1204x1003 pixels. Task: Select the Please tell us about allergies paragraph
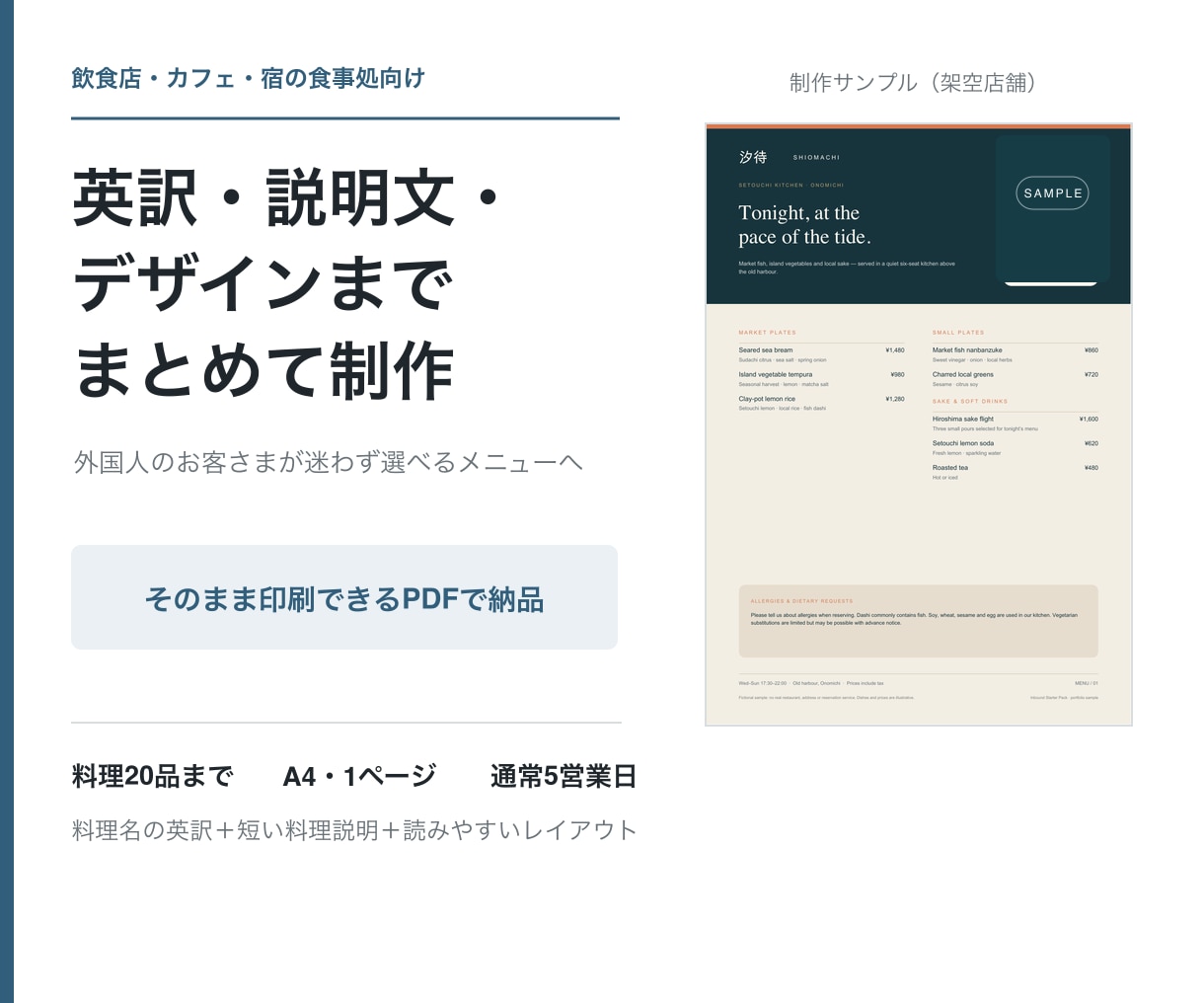(914, 619)
